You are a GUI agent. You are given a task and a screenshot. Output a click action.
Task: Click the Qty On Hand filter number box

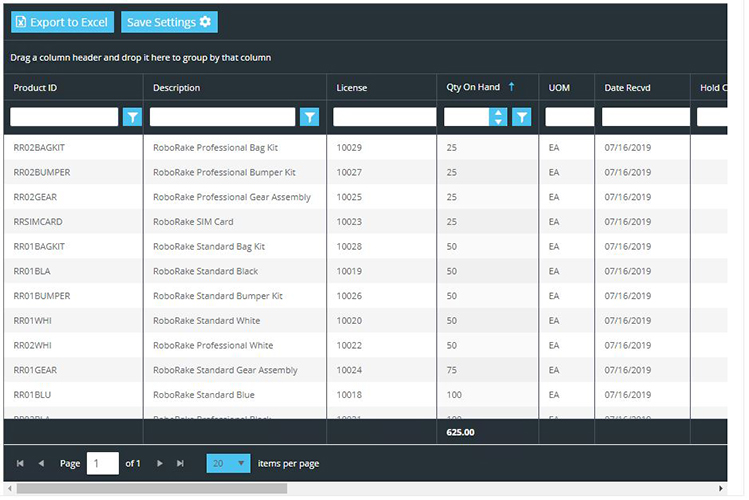pyautogui.click(x=467, y=117)
